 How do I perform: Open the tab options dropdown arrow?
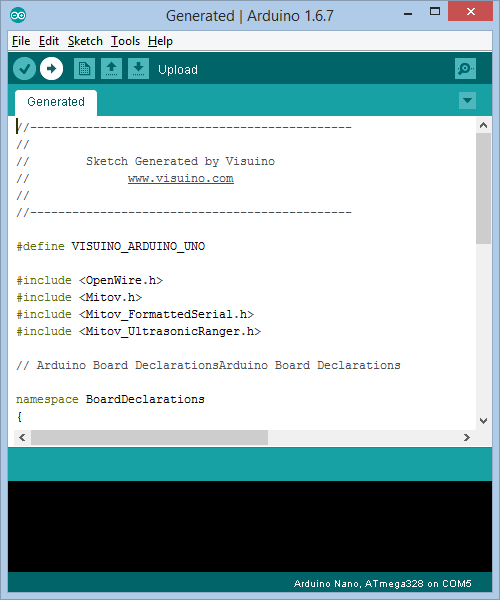tap(467, 101)
